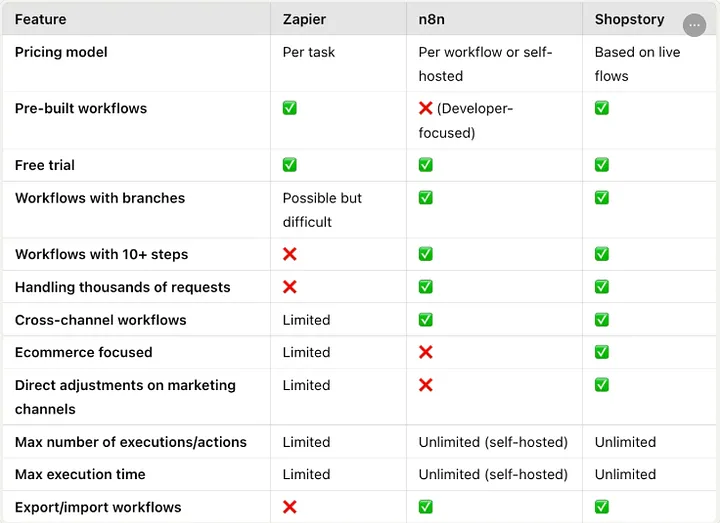Click Shopstory's green check for Ecommerce focused
This screenshot has width=720, height=523.
[602, 352]
